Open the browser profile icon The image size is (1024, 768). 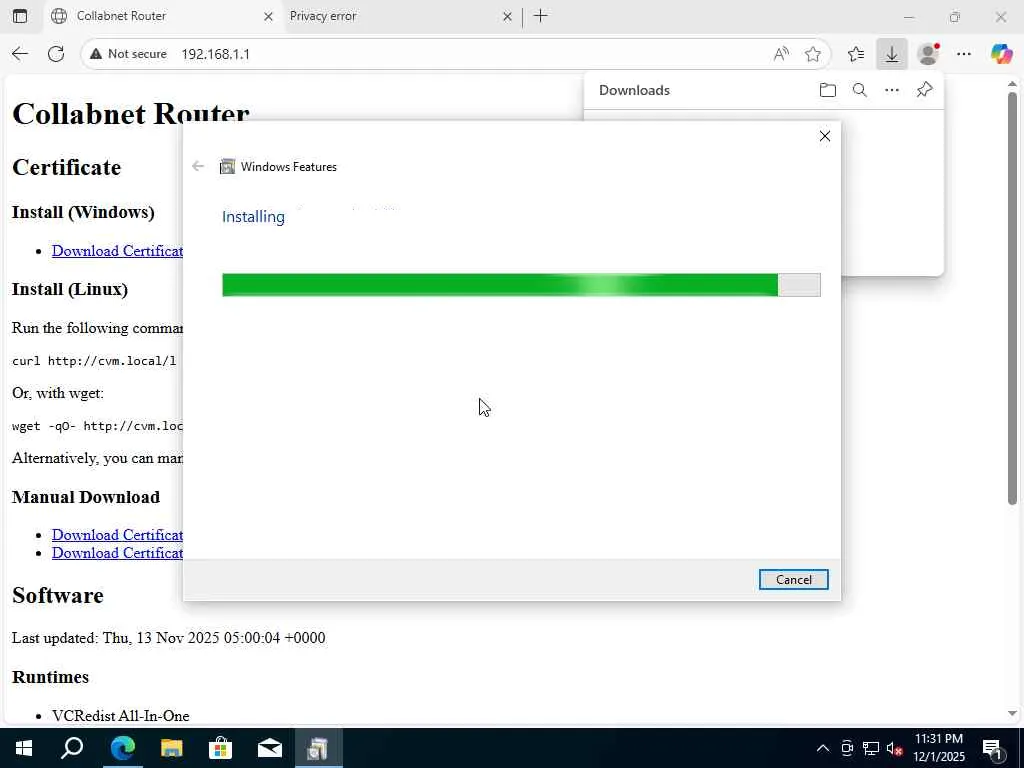point(928,54)
